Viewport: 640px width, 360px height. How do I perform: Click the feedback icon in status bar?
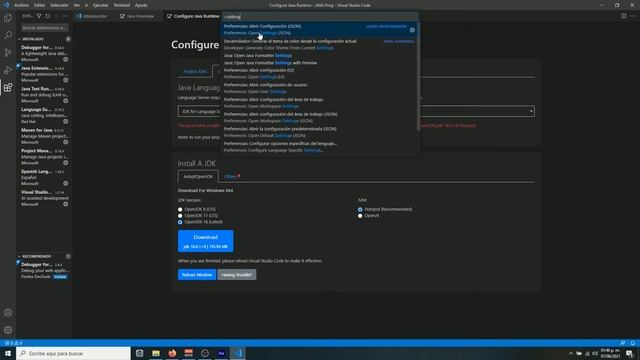622,343
